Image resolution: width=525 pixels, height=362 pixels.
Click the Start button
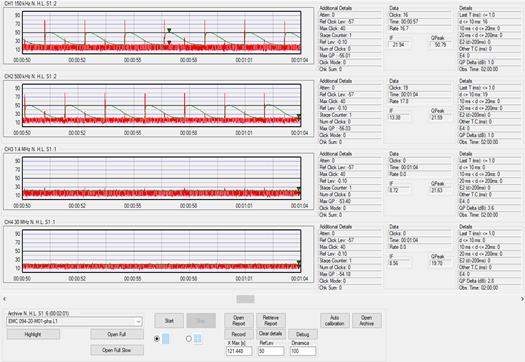(169, 320)
